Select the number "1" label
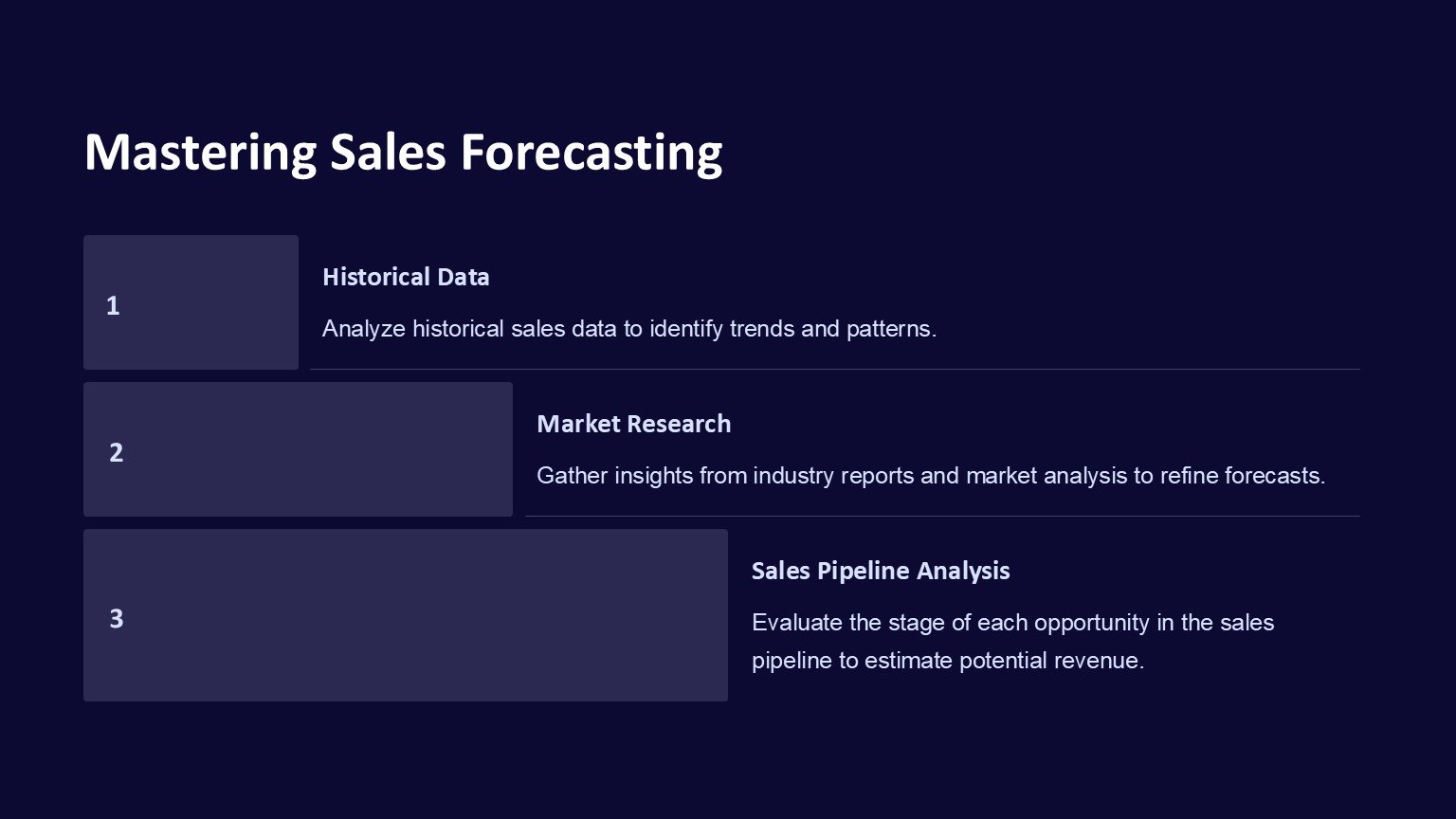 (x=113, y=305)
